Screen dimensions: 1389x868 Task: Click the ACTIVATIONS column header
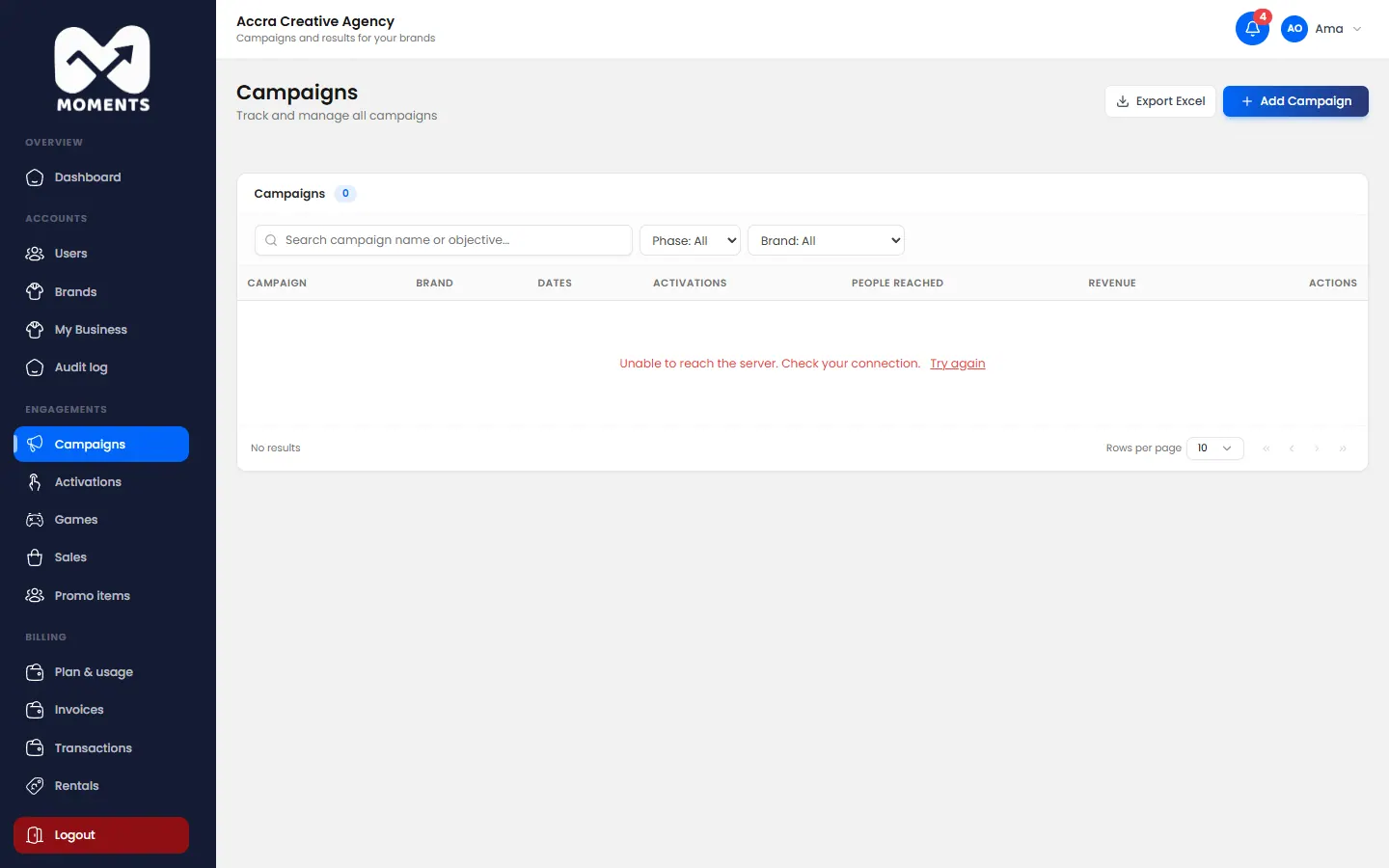coord(690,284)
